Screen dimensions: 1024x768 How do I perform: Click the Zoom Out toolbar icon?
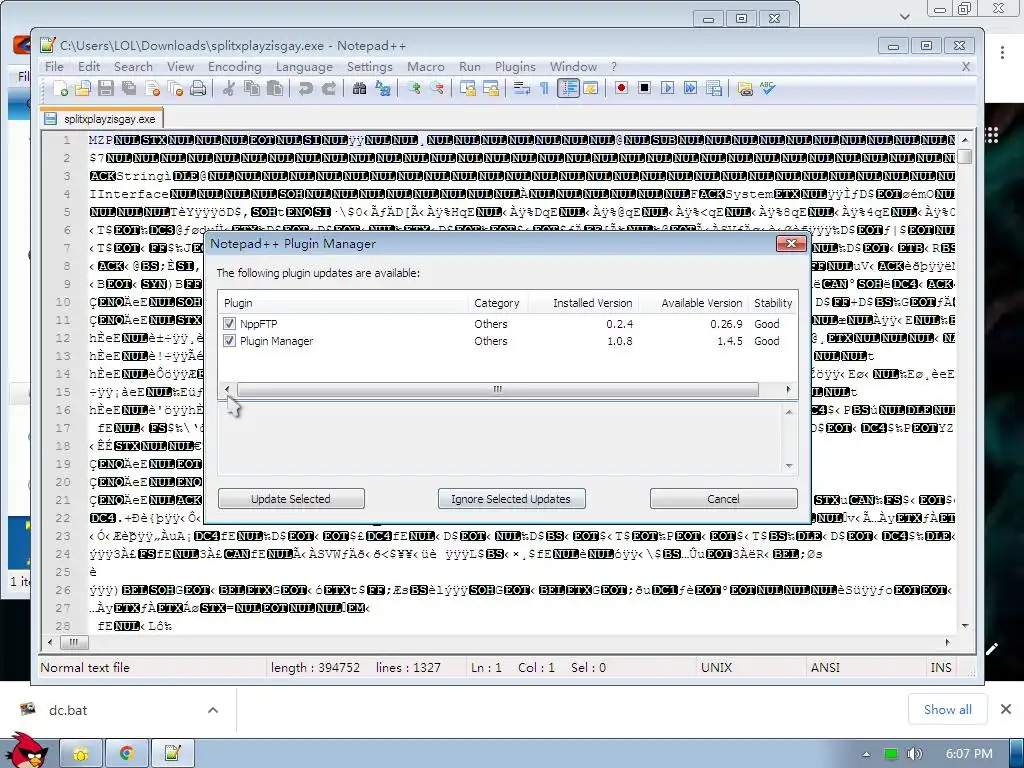437,88
